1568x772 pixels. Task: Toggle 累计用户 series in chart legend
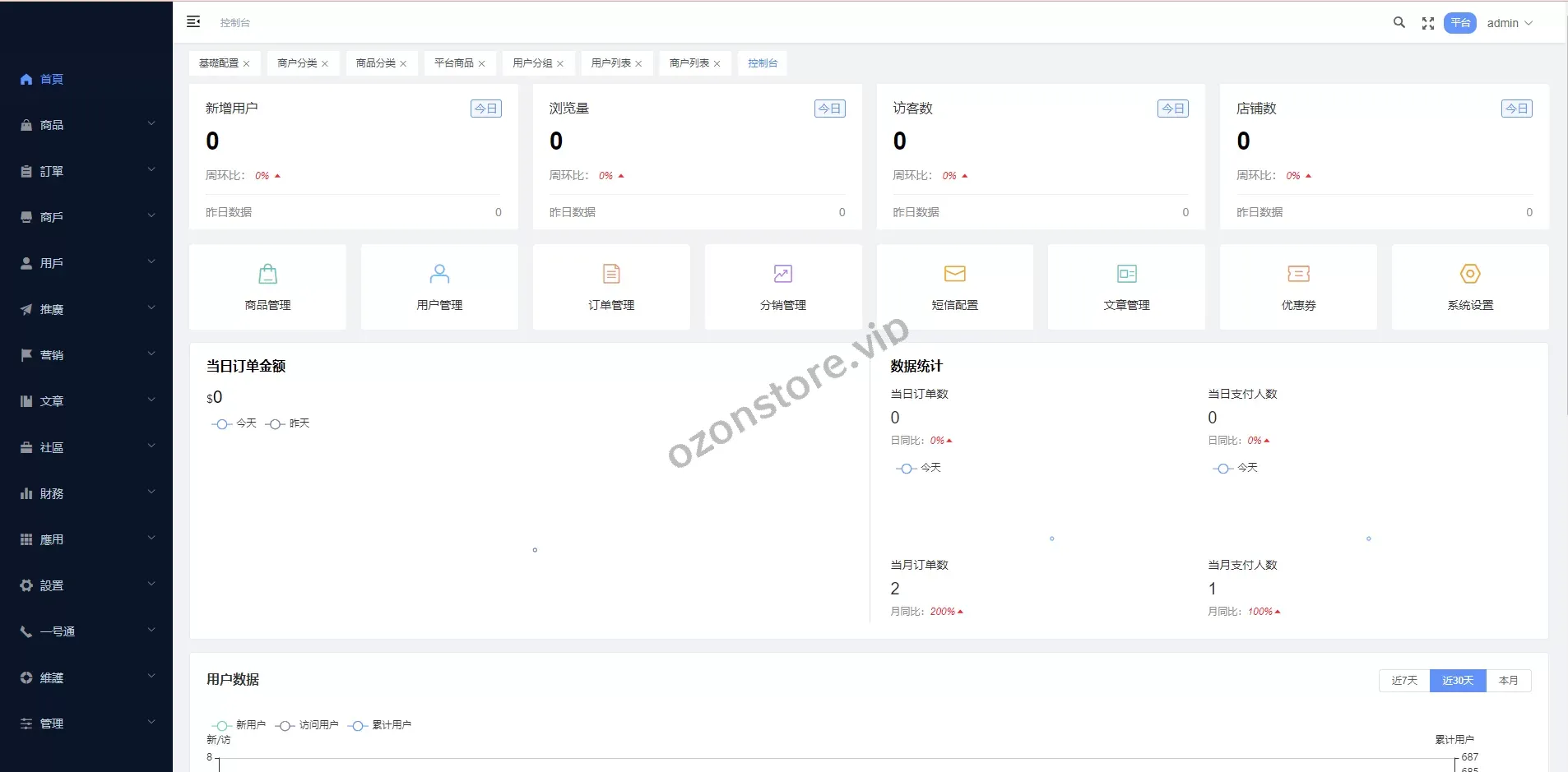(x=380, y=725)
